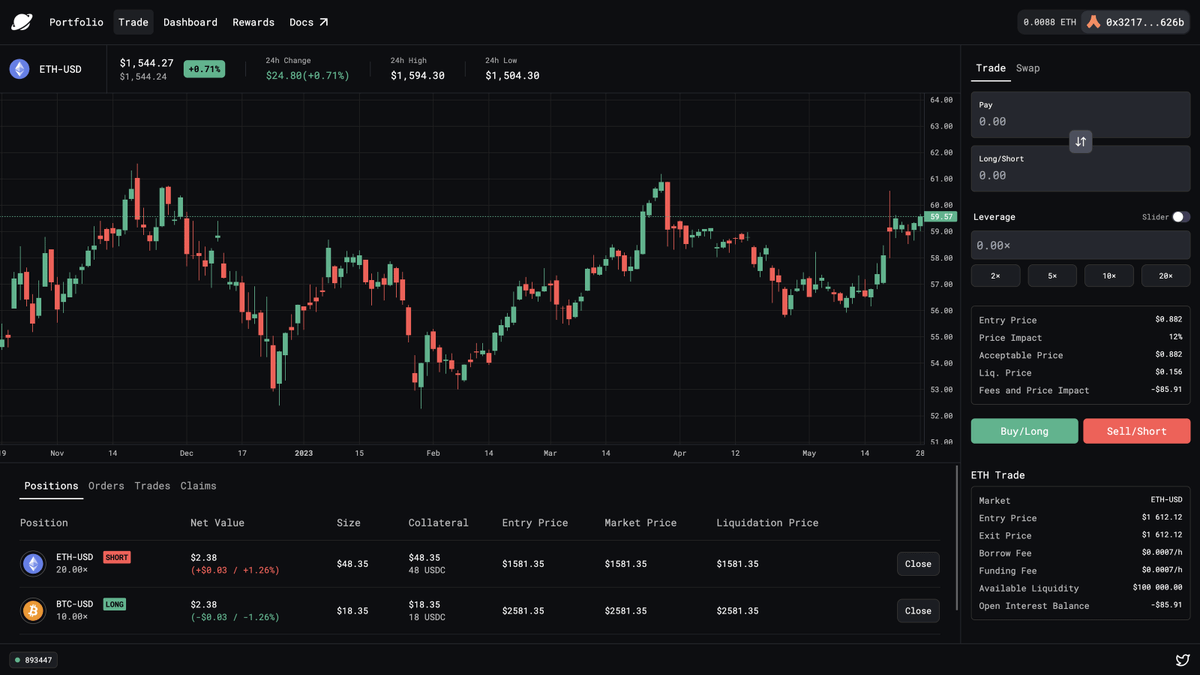Click the Ethereum icon on the ETH-USD position row
Screen dimensions: 1200x675
[x=33, y=563]
